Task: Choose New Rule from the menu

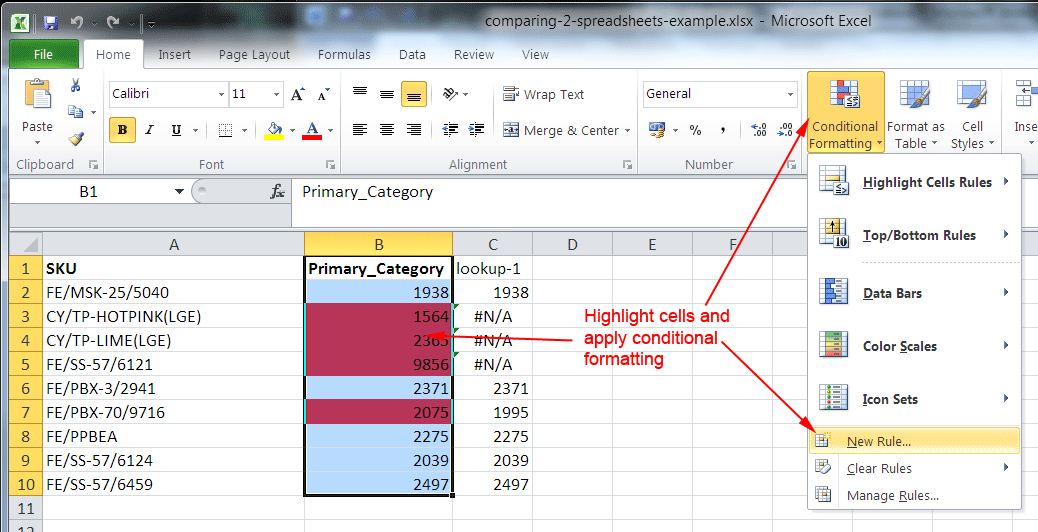Action: click(878, 441)
